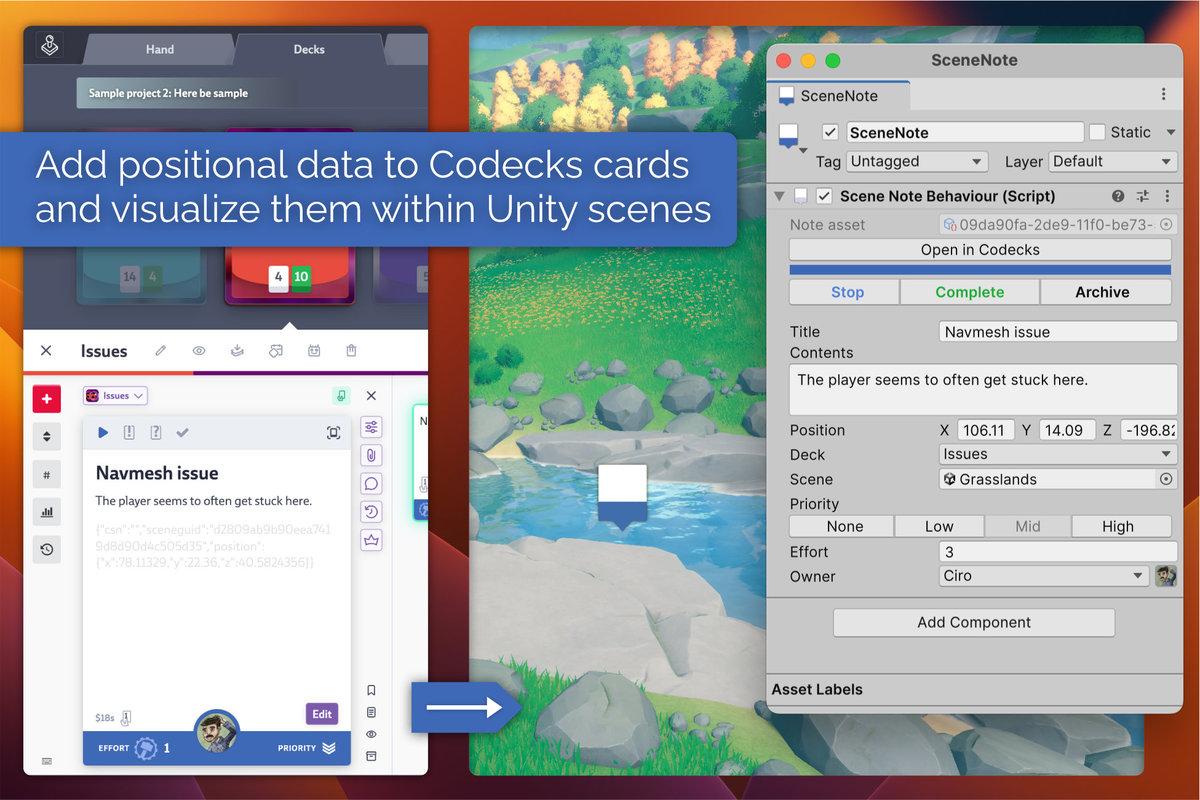Open the Issues deck dropdown on card
1200x800 pixels.
116,396
